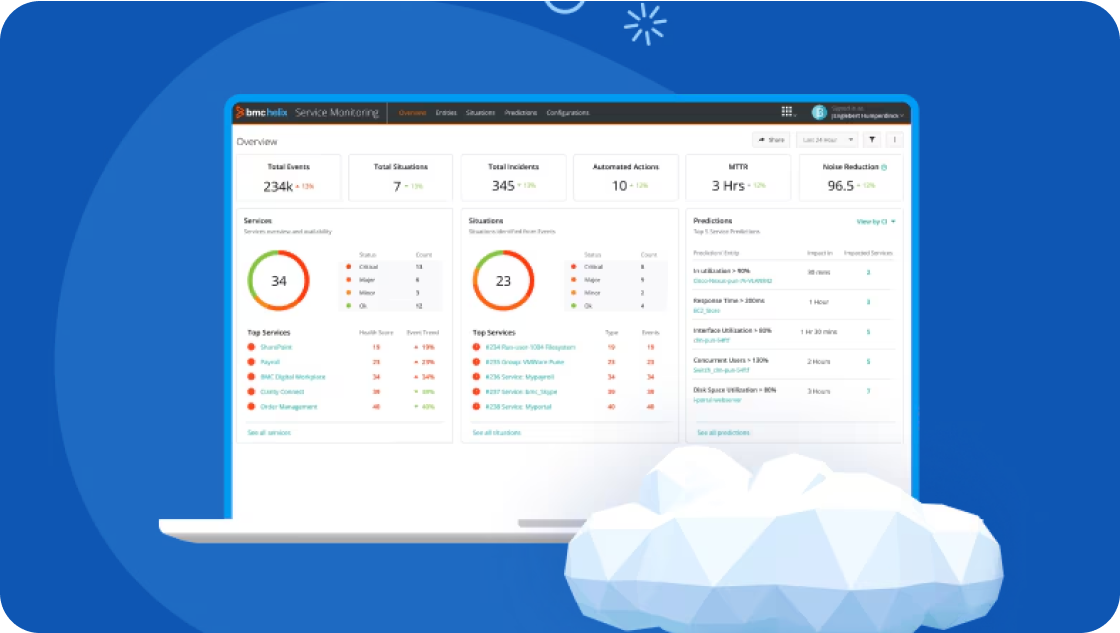Screen dimensions: 1120x633
Task: Click alert icon beside situation #236
Action: coord(476,377)
